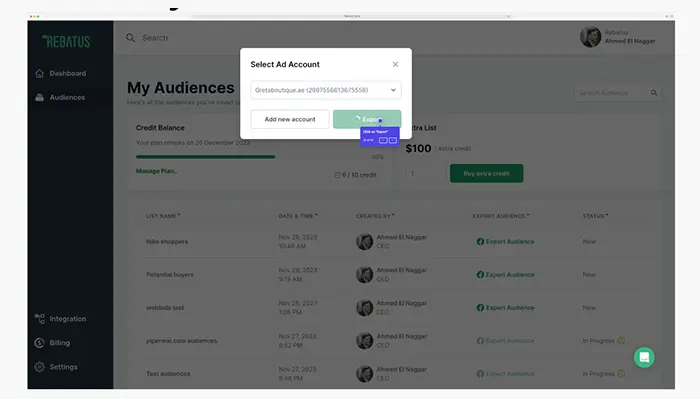Open Audiences in the sidebar

pos(67,97)
